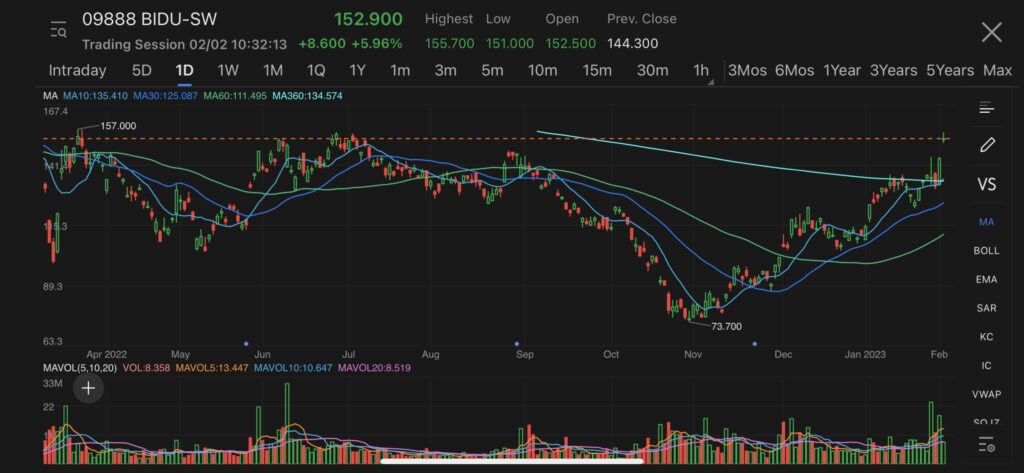
Task: Open the chart list lines icon
Action: [987, 108]
